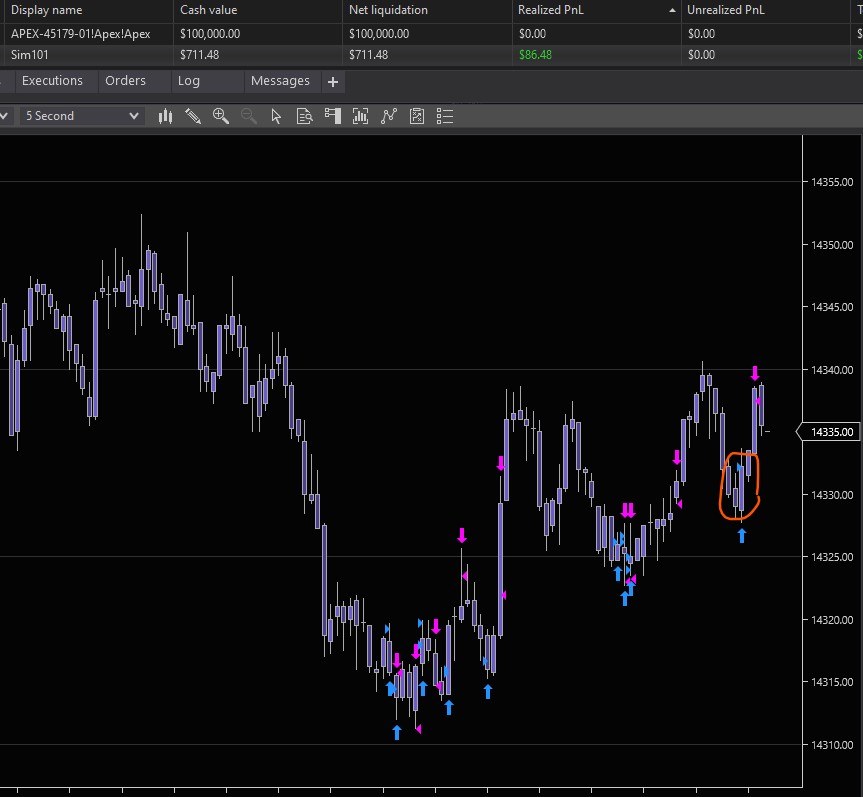Open the 5 Second interval dropdown
863x797 pixels.
82,116
